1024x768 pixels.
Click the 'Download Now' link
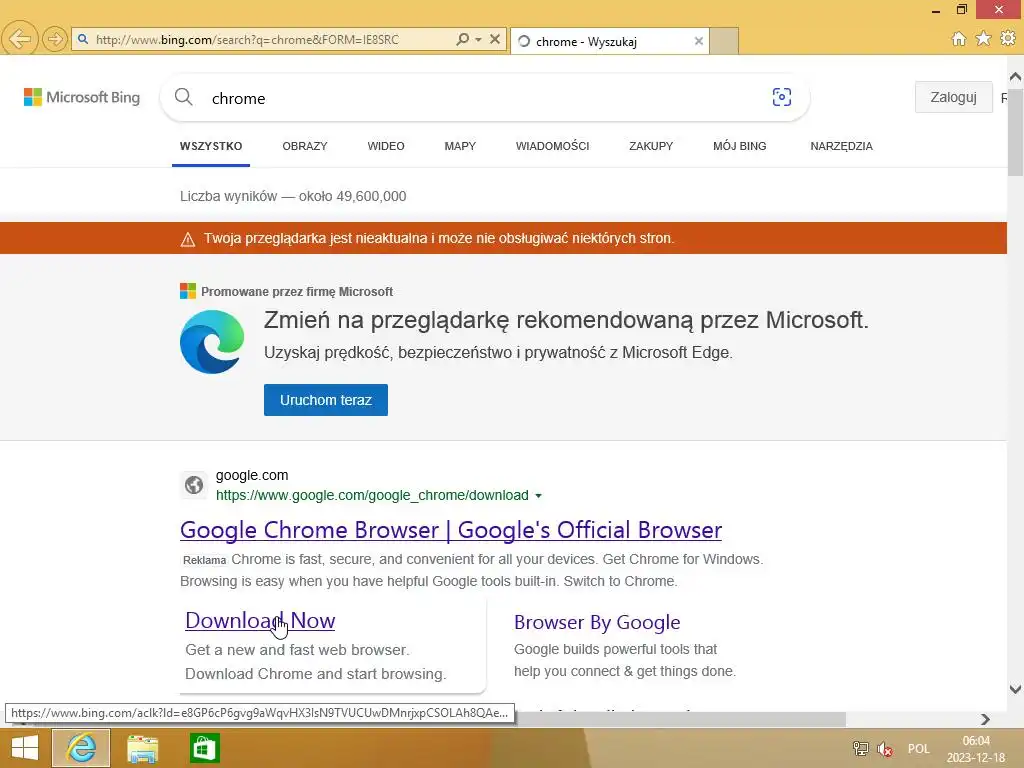(260, 620)
